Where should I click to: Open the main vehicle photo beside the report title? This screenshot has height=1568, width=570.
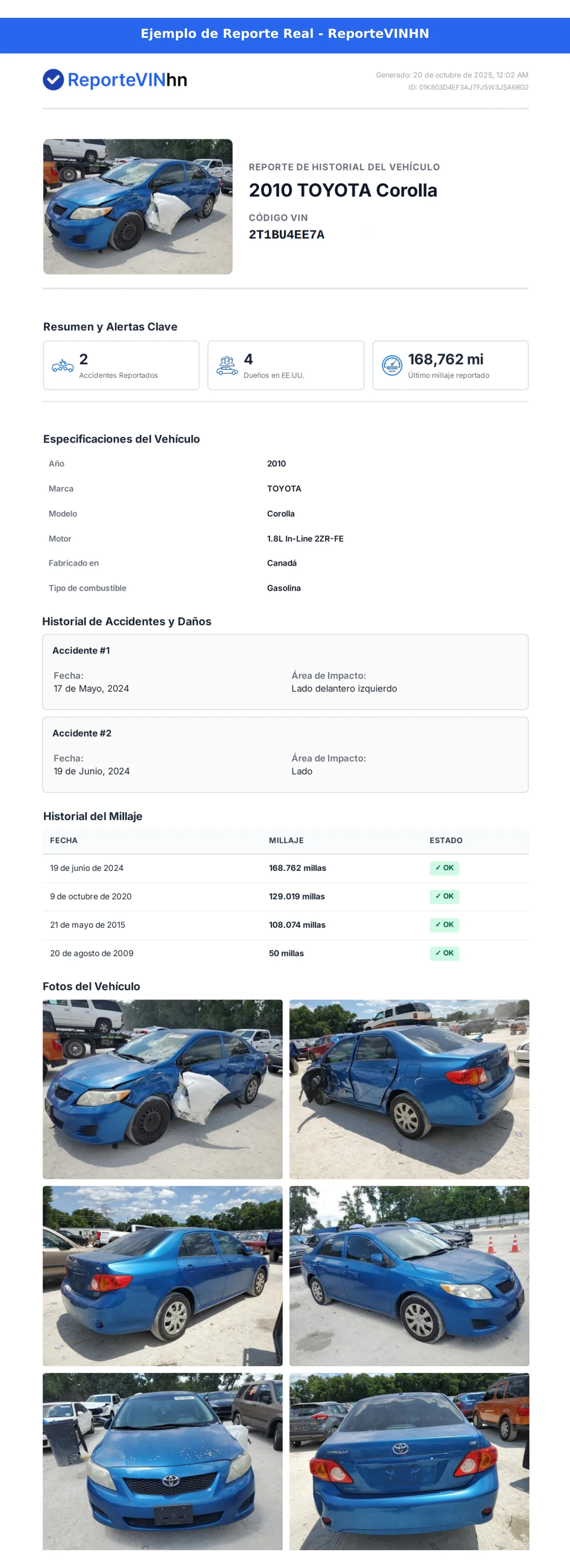point(138,207)
